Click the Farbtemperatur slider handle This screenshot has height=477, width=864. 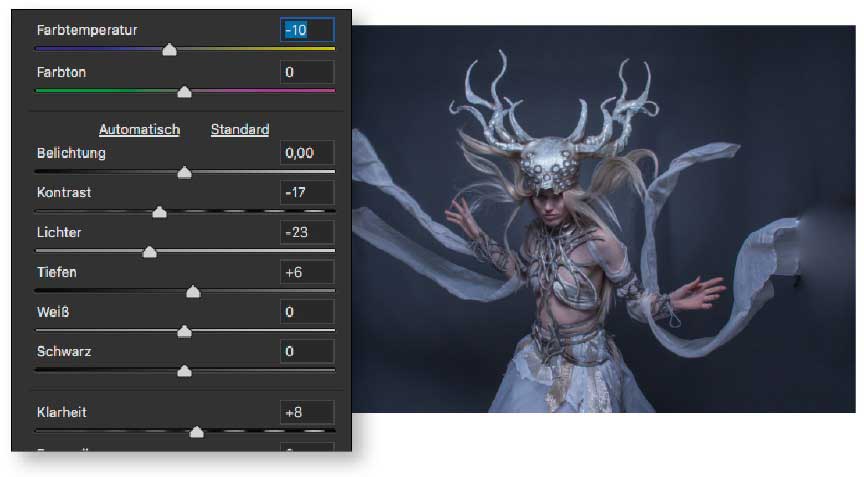[x=169, y=49]
